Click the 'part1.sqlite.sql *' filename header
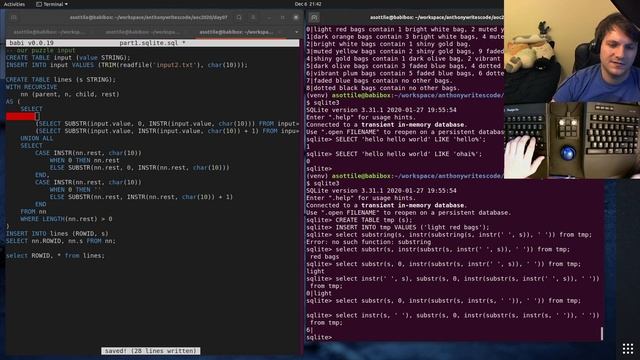Viewport: 640px width, 360px height. click(x=153, y=43)
